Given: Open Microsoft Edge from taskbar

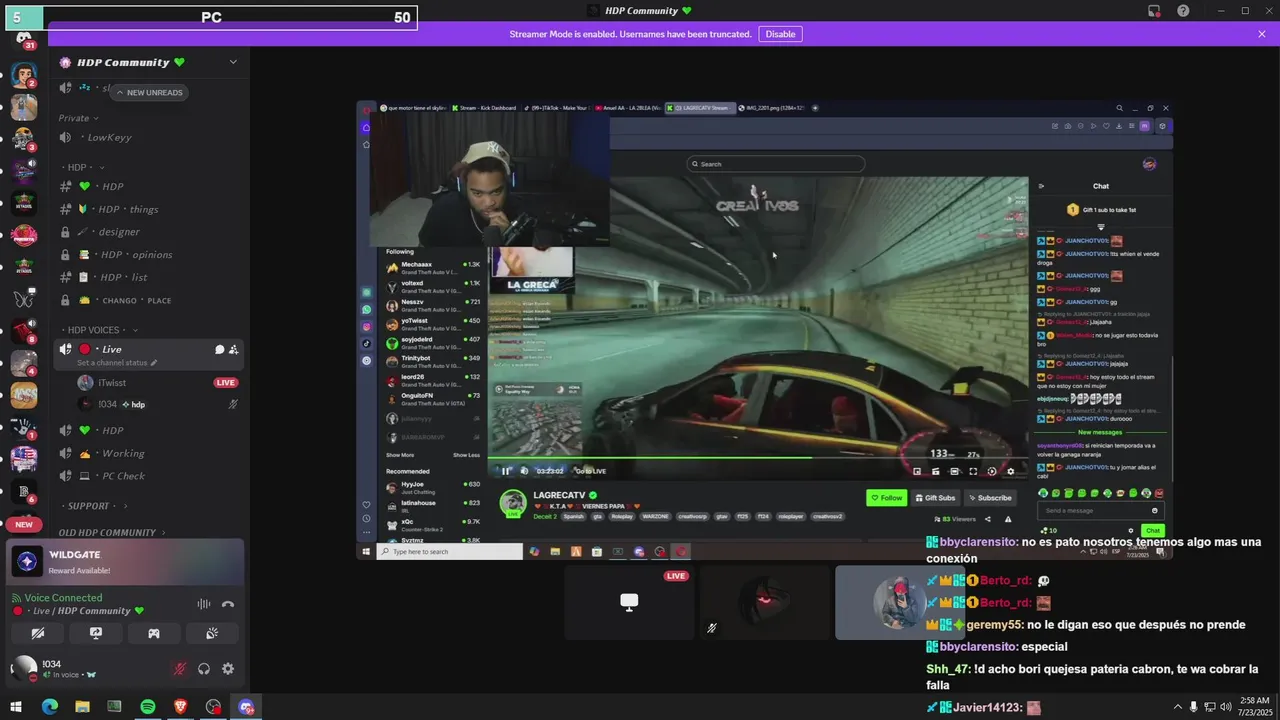Looking at the screenshot, I should (x=50, y=707).
